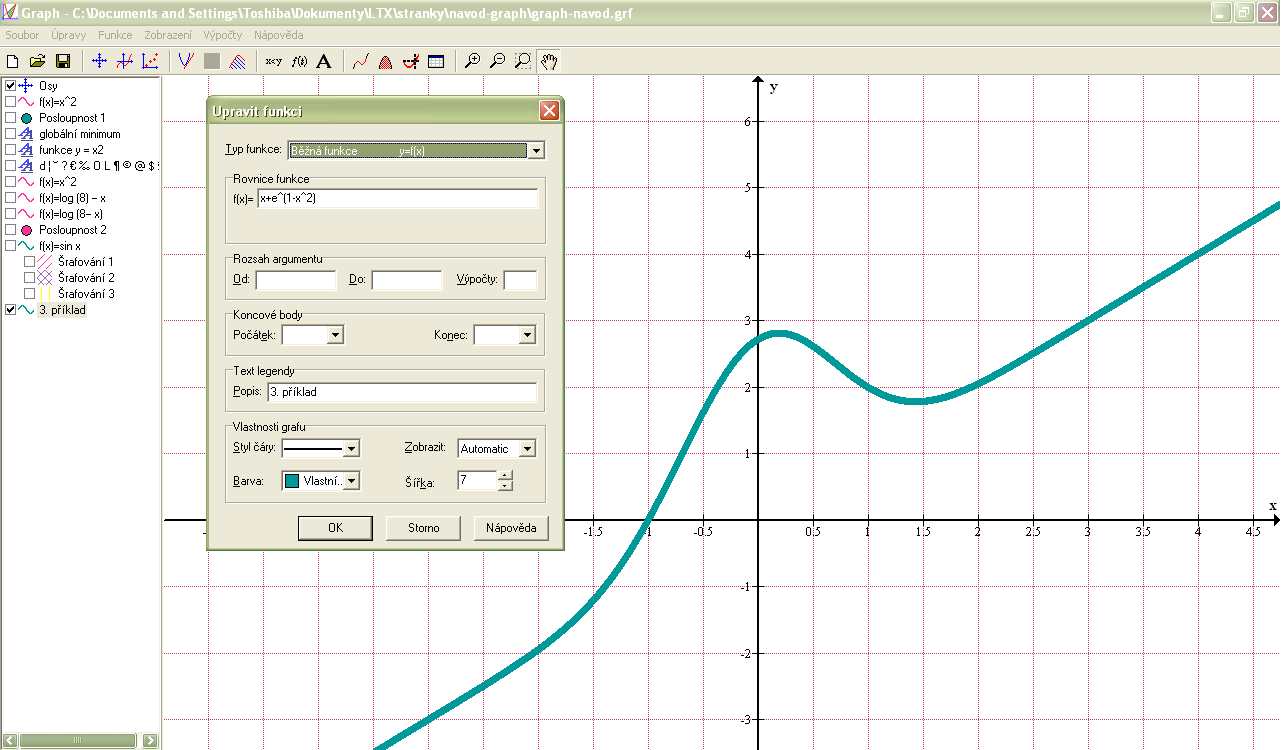This screenshot has width=1281, height=750.
Task: Open the Výpočty menu
Action: tap(222, 35)
